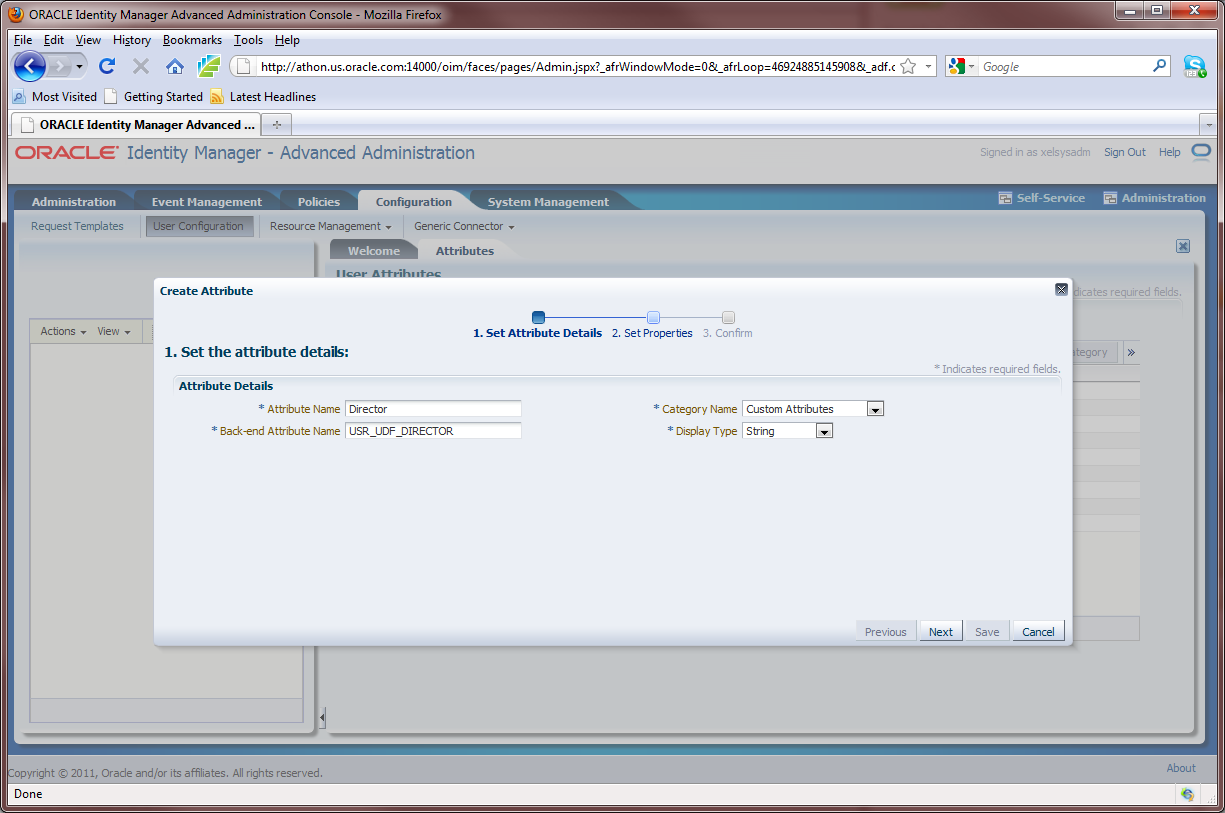Open the File menu
Image resolution: width=1225 pixels, height=813 pixels.
click(23, 40)
